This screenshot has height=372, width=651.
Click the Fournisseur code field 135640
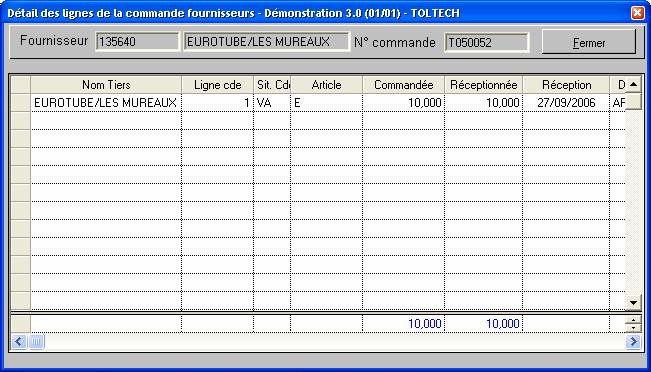point(137,42)
